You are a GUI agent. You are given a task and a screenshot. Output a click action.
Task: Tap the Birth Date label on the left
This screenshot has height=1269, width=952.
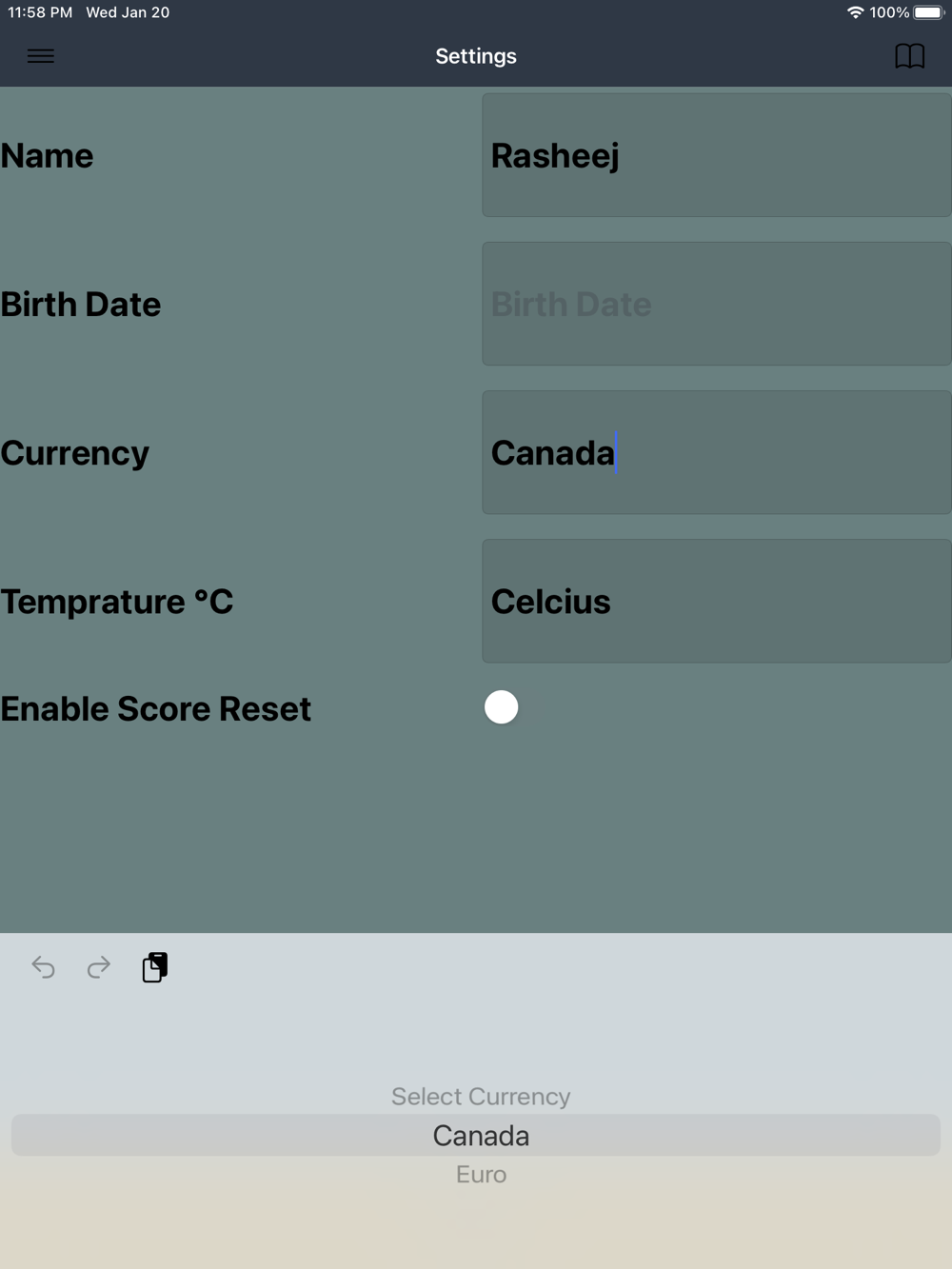coord(81,304)
